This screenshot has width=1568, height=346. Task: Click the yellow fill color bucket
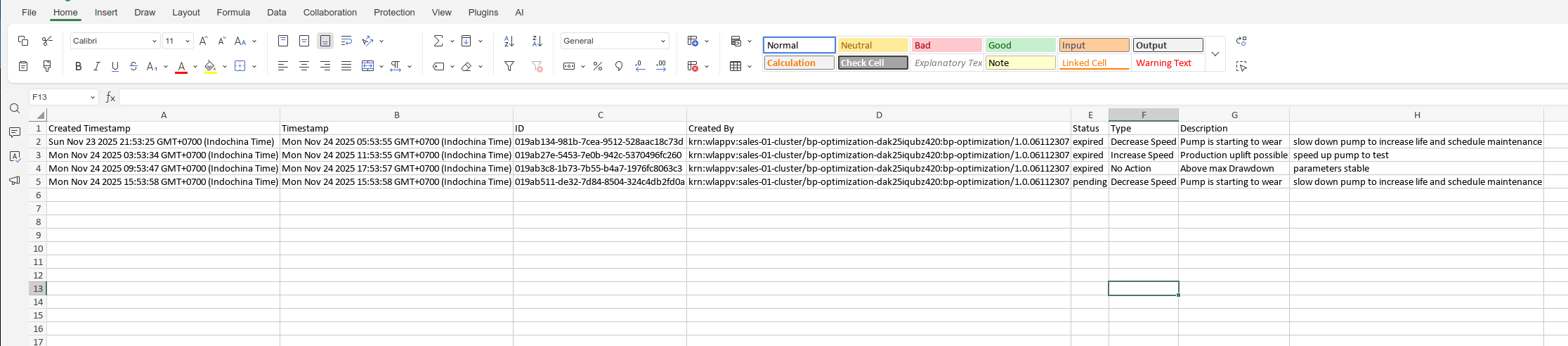pyautogui.click(x=210, y=66)
